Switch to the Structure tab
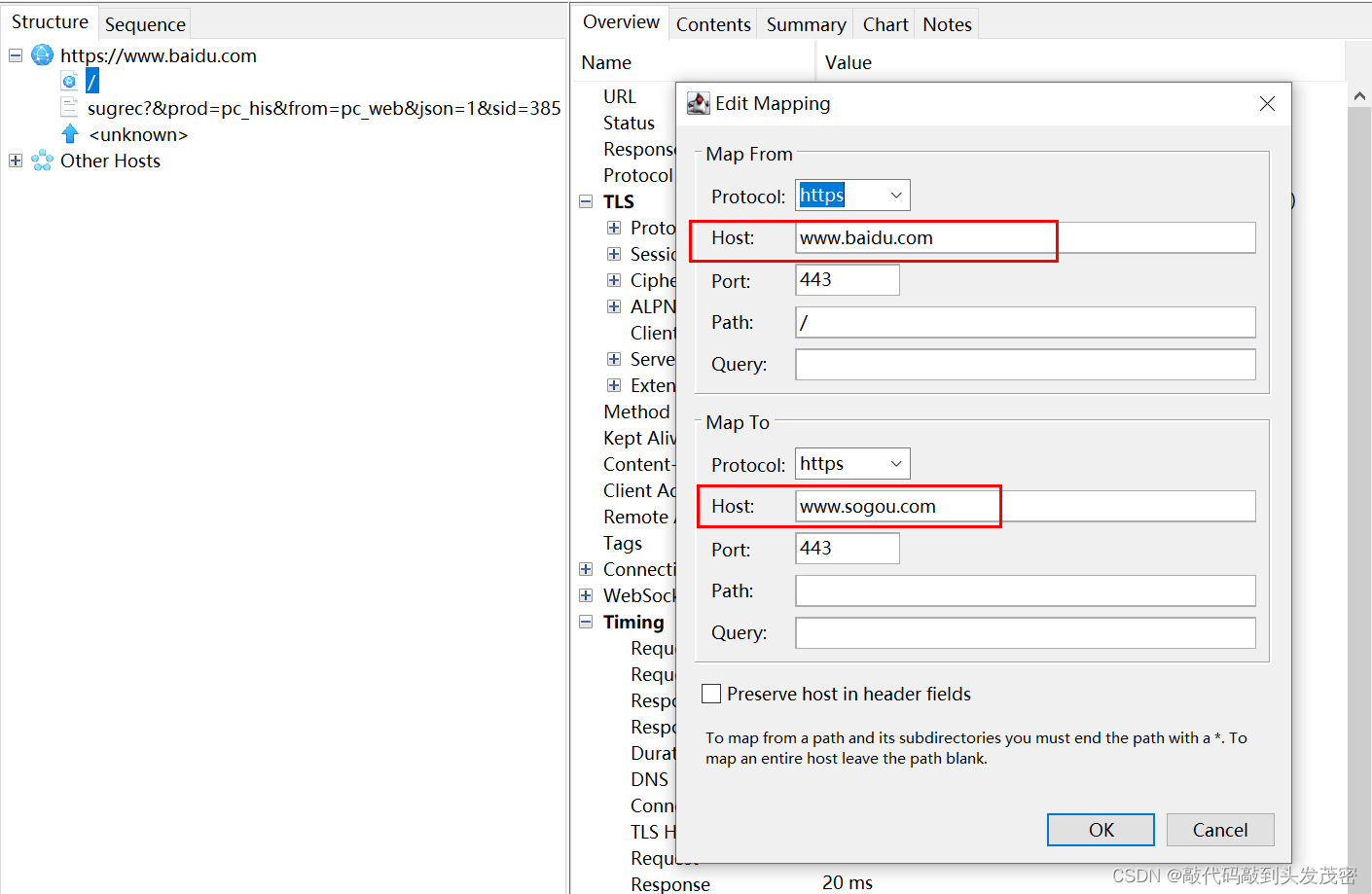This screenshot has width=1372, height=894. coord(50,21)
